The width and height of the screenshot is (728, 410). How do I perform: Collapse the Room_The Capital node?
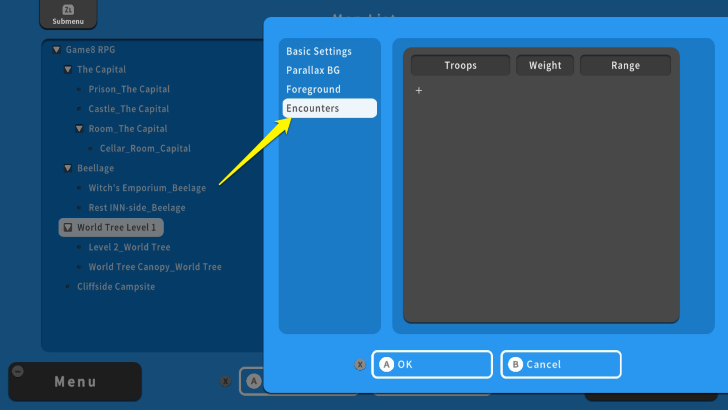(78, 129)
